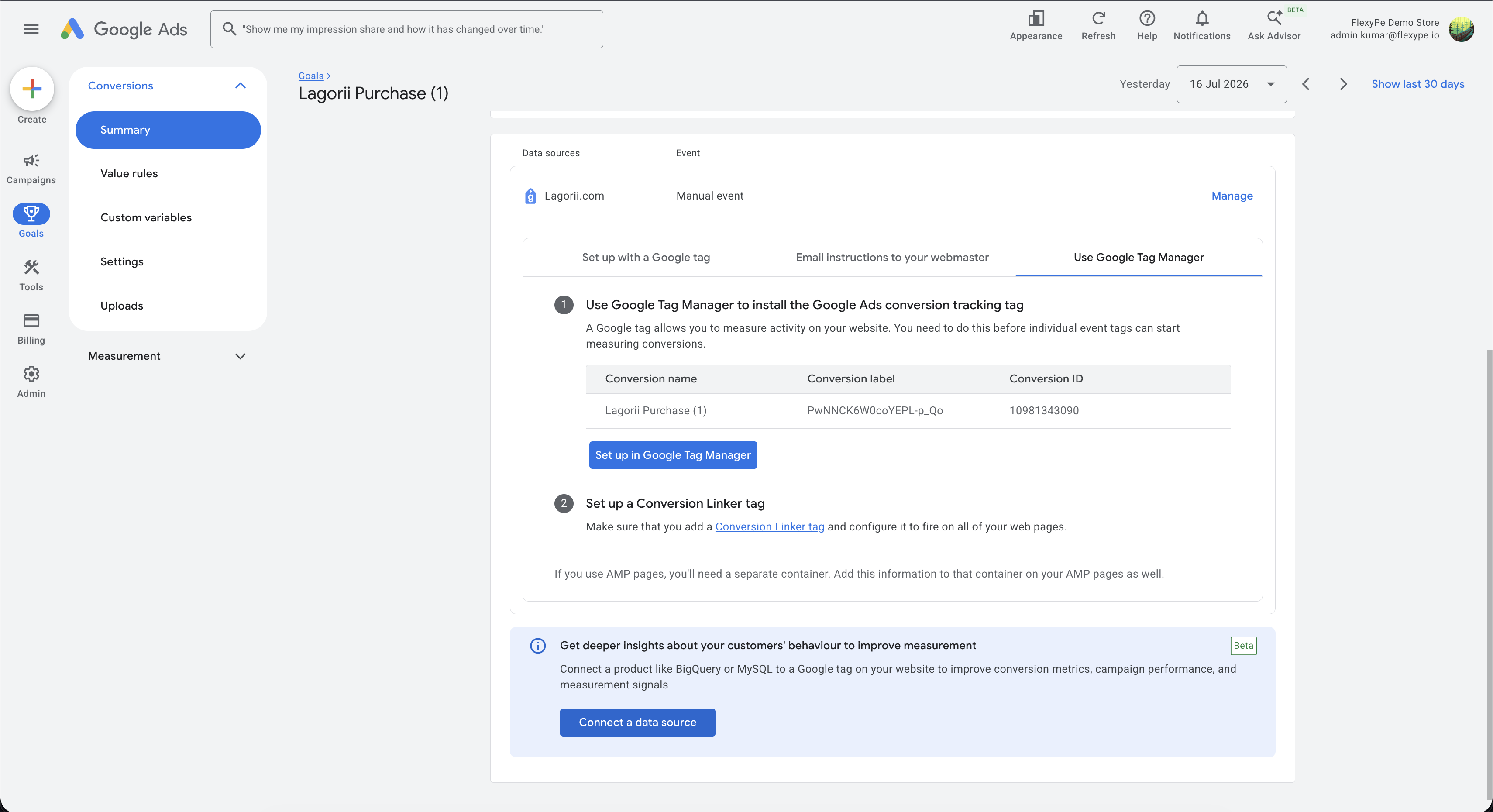
Task: Go back via Goals breadcrumb
Action: click(x=311, y=76)
